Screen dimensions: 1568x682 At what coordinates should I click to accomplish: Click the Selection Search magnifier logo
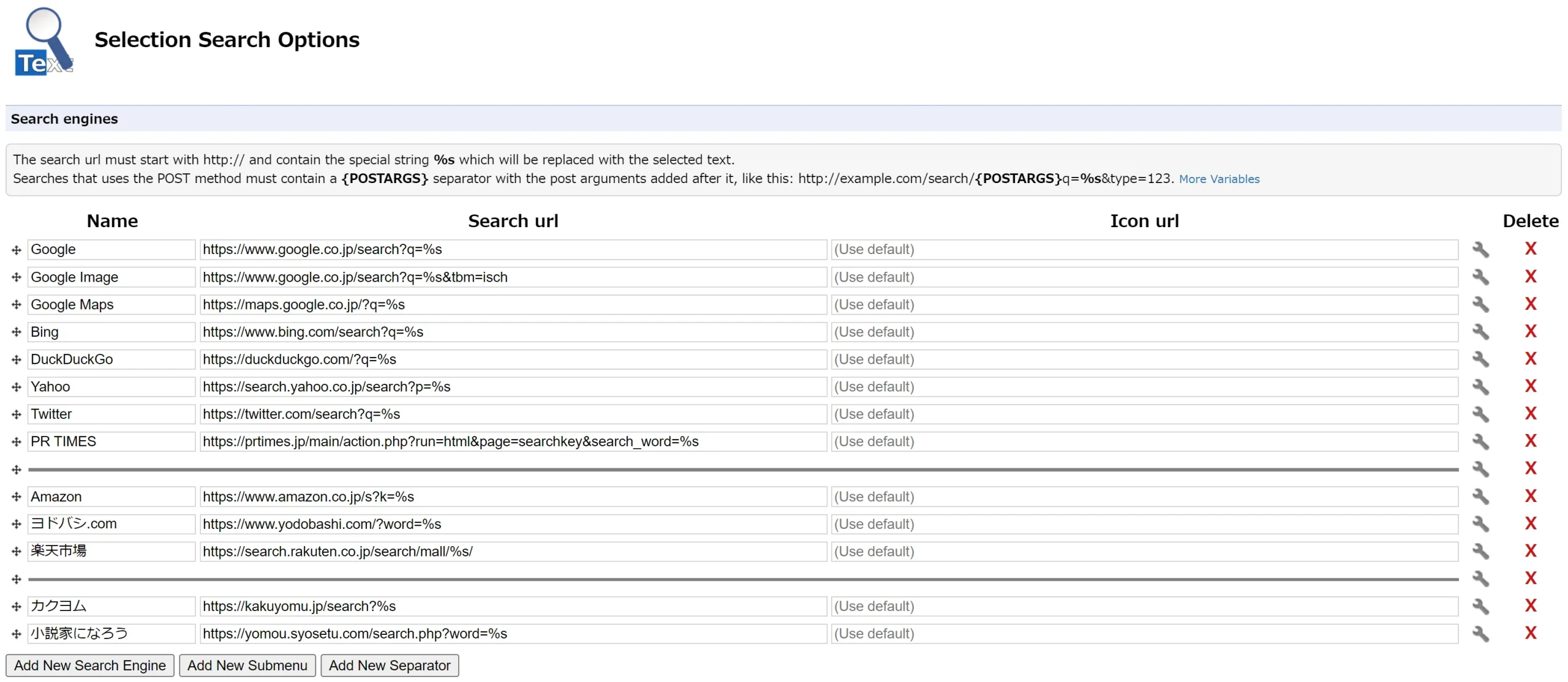(x=43, y=41)
